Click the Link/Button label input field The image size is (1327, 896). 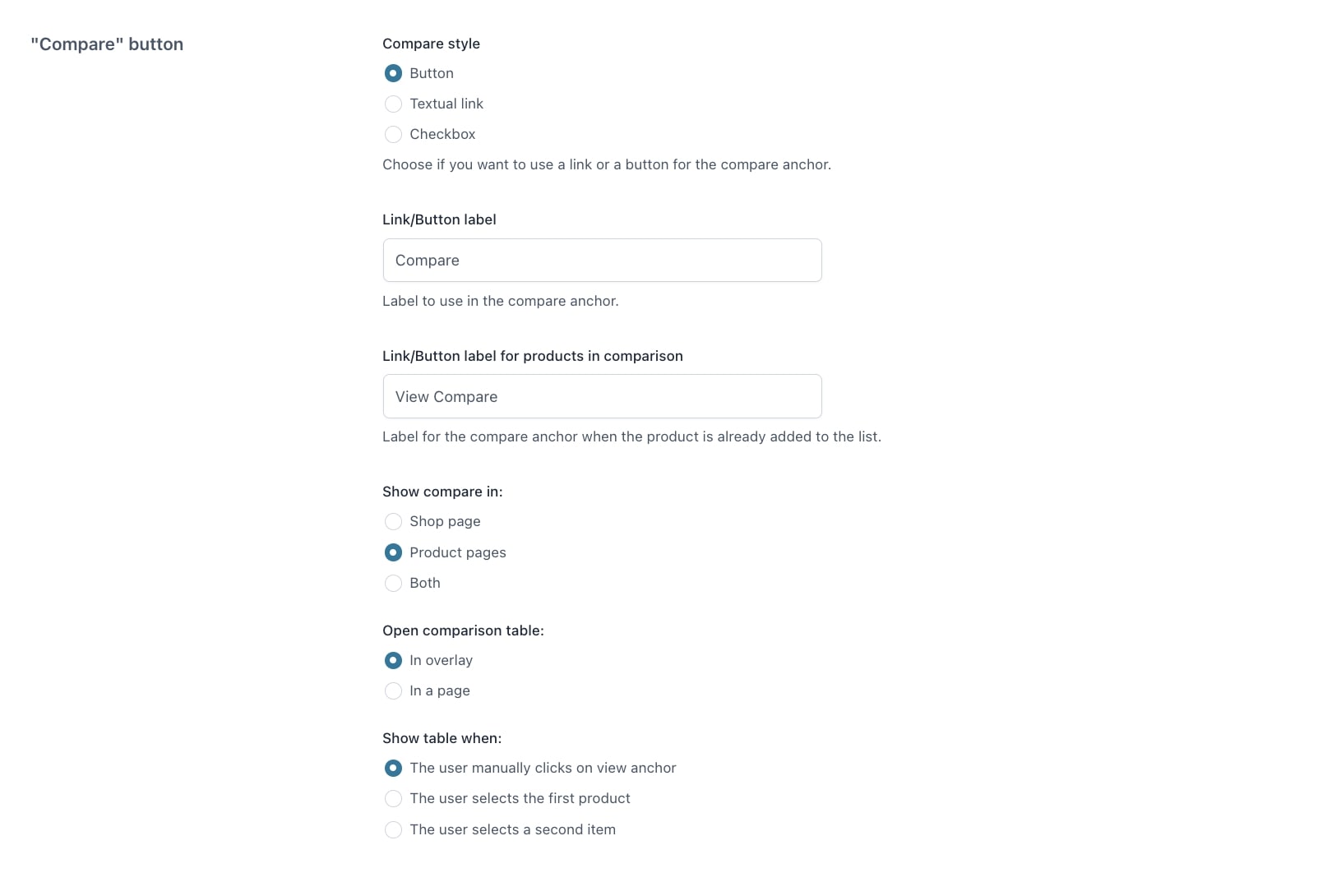pyautogui.click(x=602, y=261)
